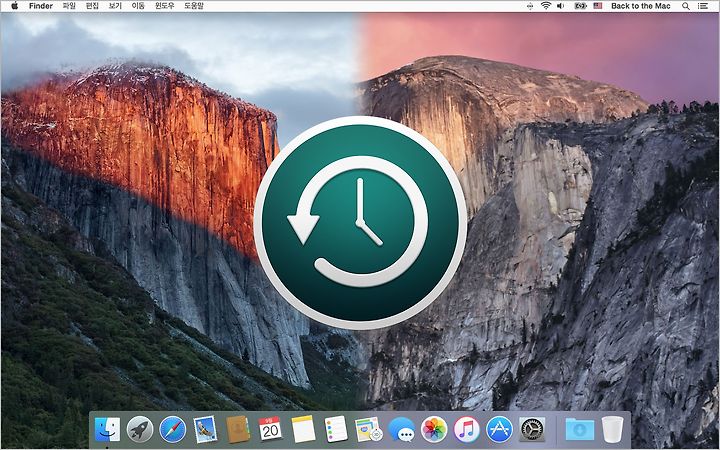720x450 pixels.
Task: Open the 윈도우 menu
Action: click(x=164, y=6)
